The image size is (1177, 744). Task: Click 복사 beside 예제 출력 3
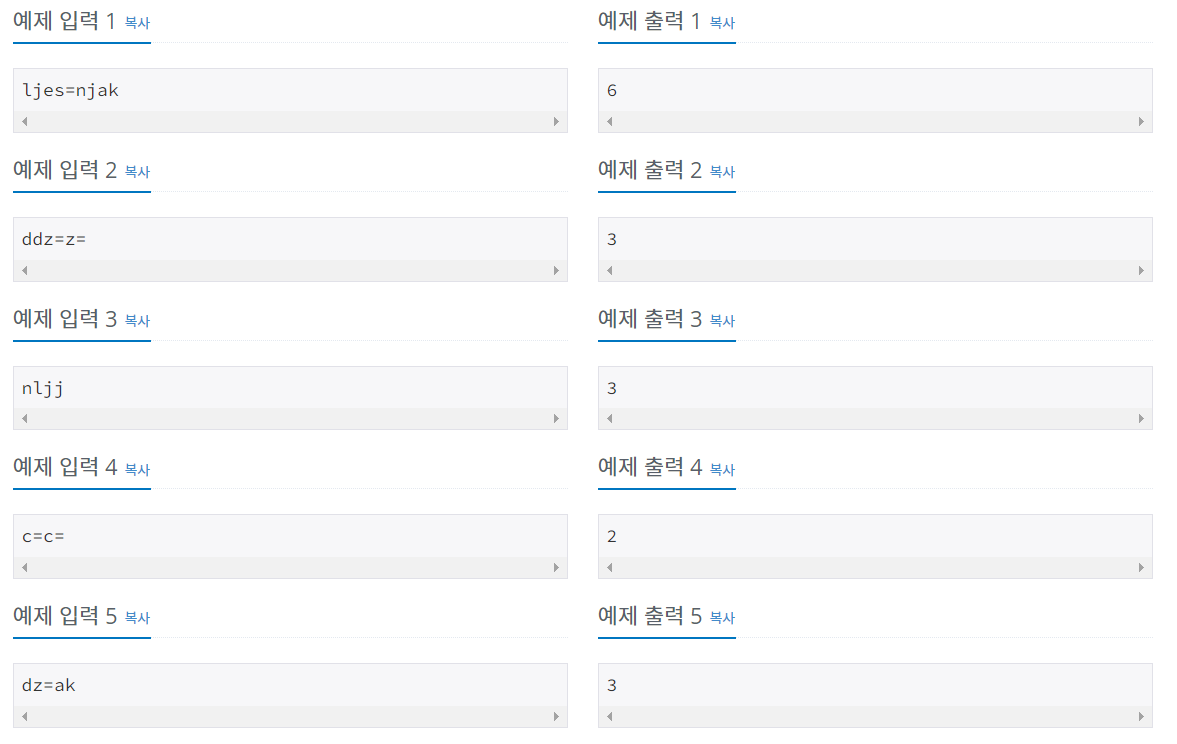point(722,321)
